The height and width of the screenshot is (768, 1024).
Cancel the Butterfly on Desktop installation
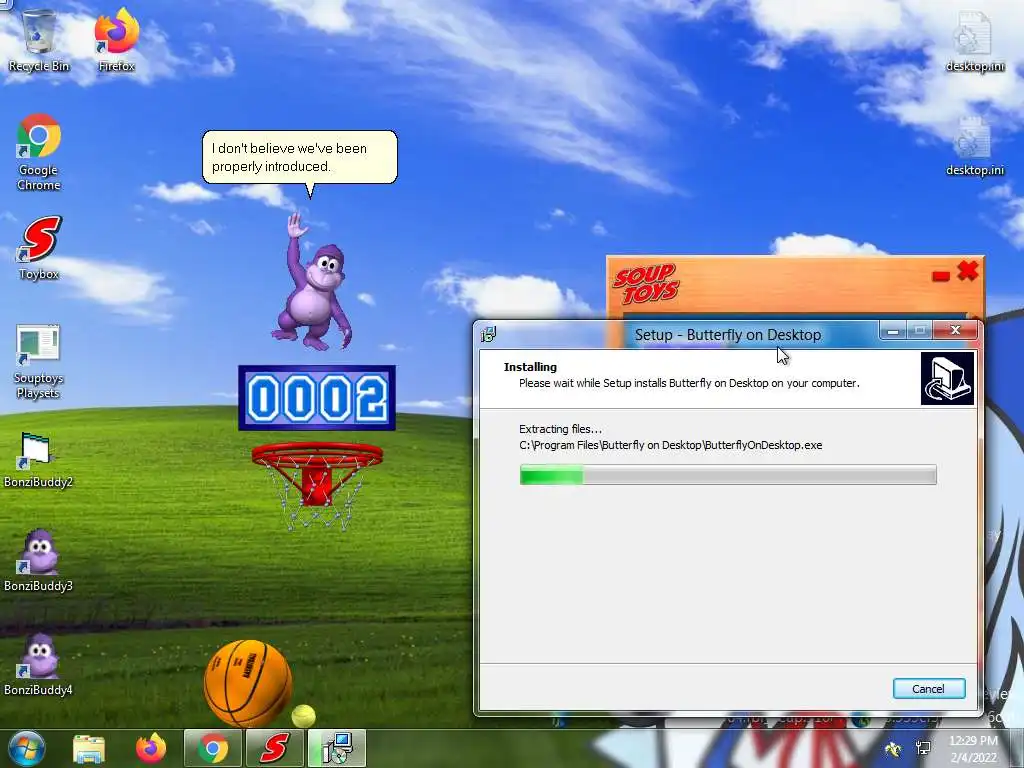tap(928, 689)
